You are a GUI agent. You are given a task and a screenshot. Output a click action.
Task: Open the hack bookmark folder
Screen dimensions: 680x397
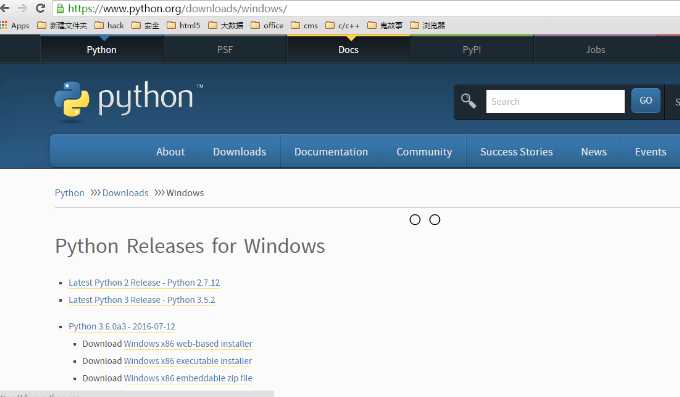pyautogui.click(x=109, y=26)
